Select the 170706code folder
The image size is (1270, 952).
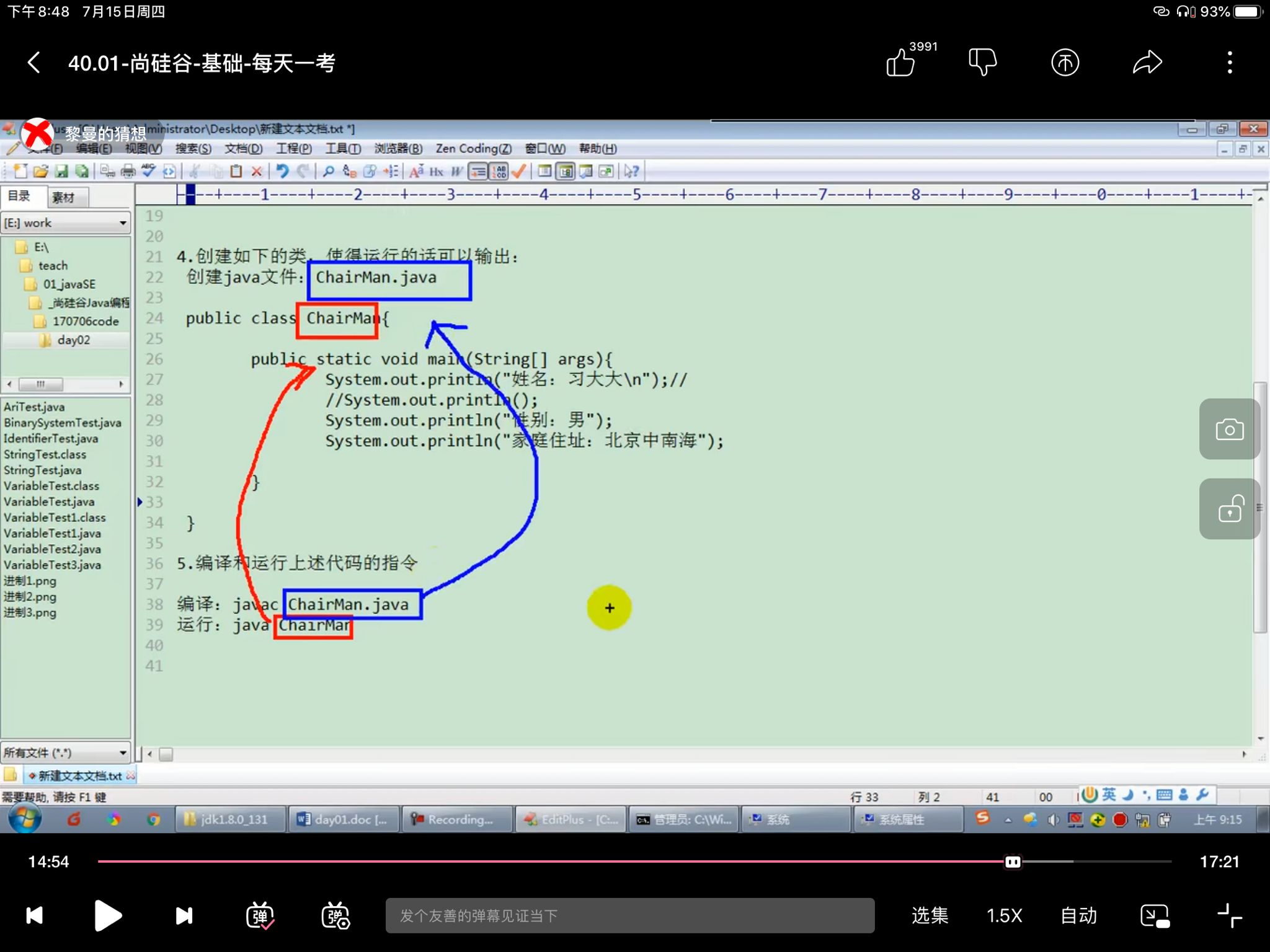click(x=86, y=322)
